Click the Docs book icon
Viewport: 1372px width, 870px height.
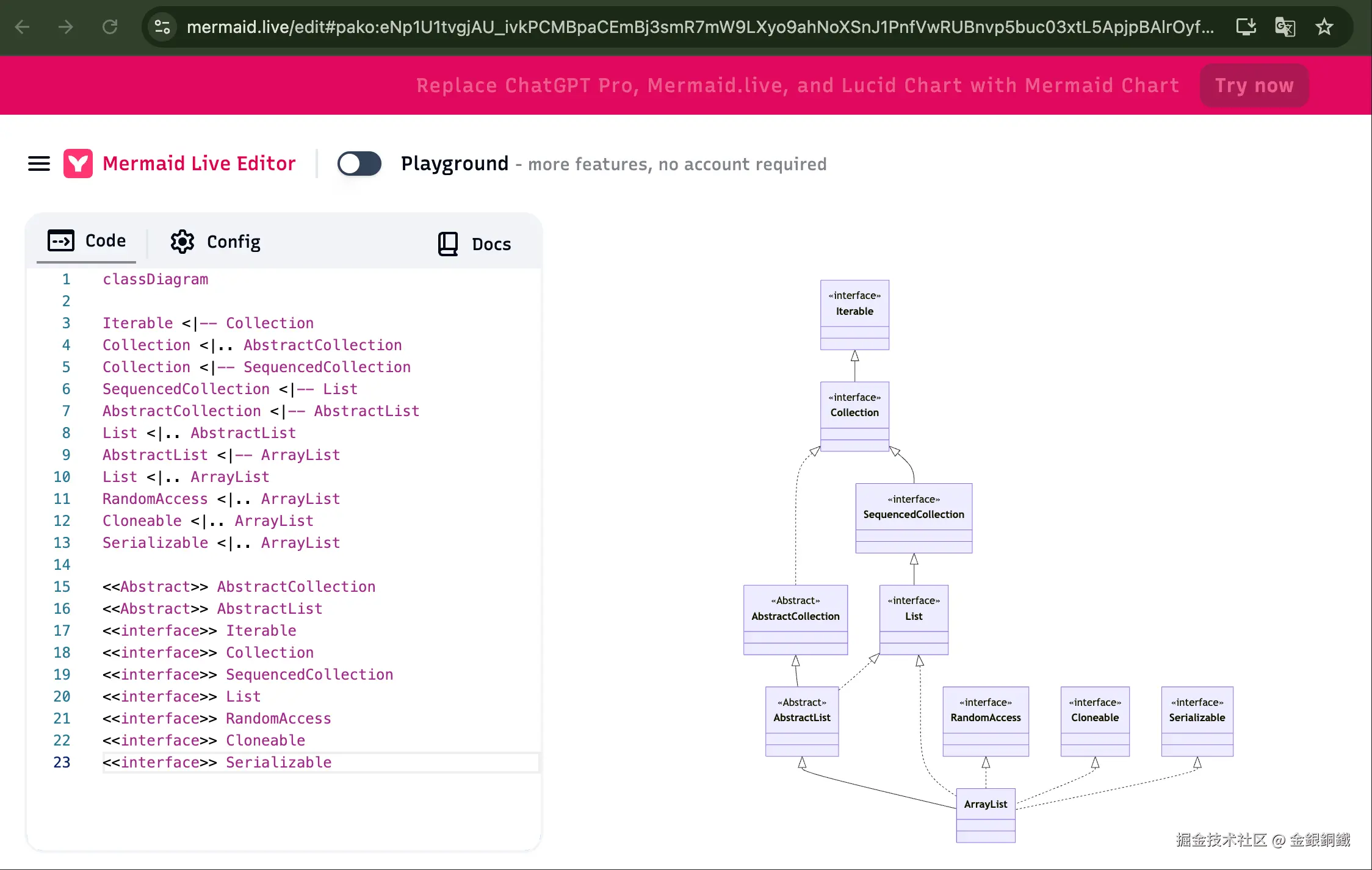(x=448, y=243)
